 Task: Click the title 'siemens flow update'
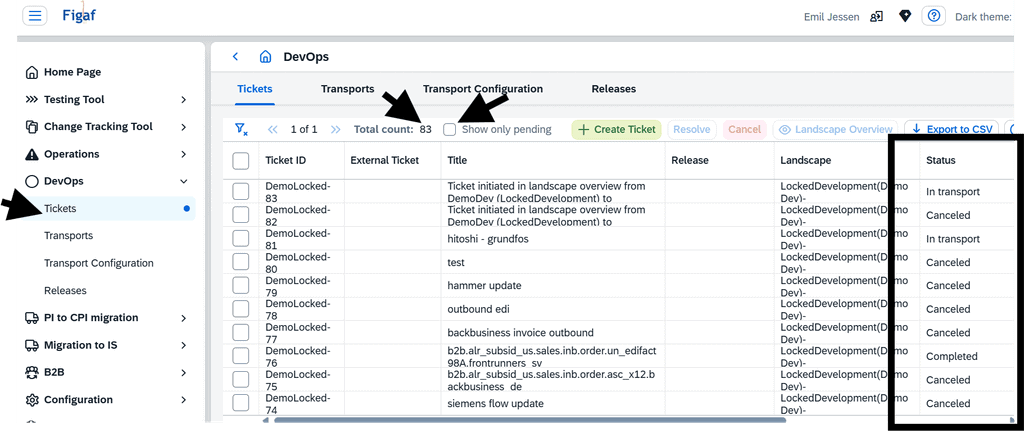coord(495,404)
